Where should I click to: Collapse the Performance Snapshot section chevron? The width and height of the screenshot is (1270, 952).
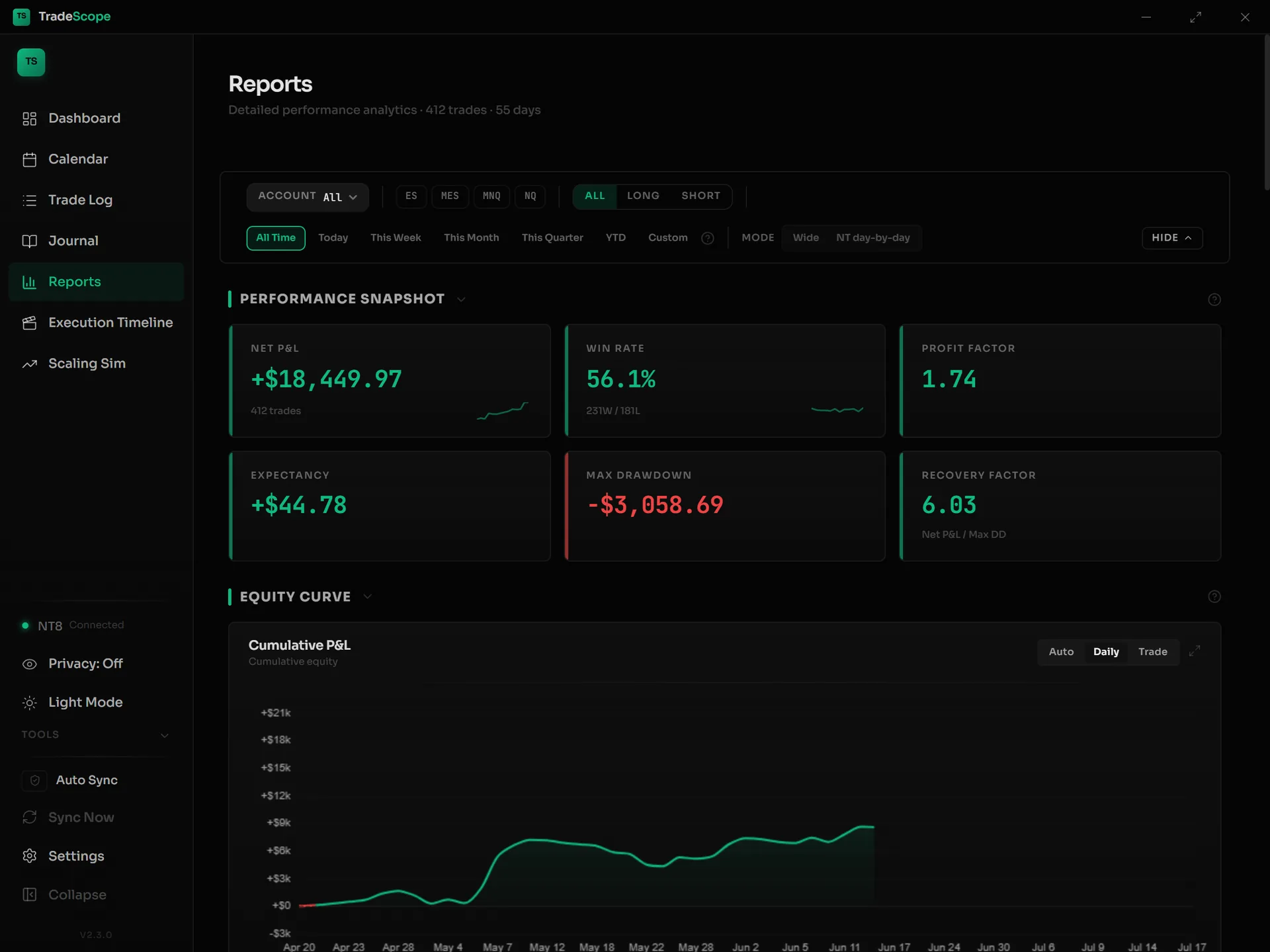pyautogui.click(x=461, y=299)
